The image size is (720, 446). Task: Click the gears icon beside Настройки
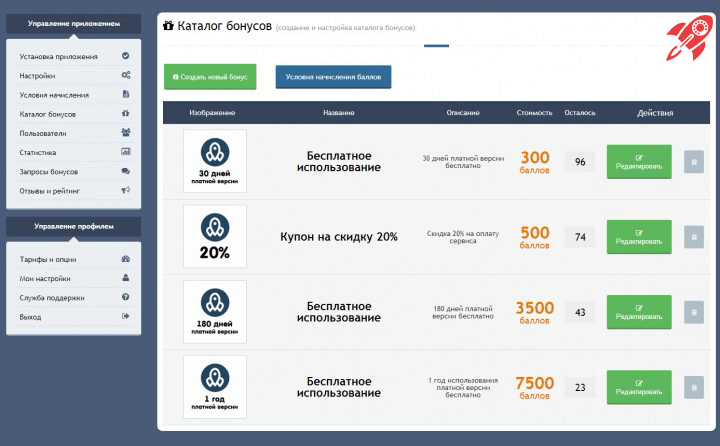click(x=125, y=75)
